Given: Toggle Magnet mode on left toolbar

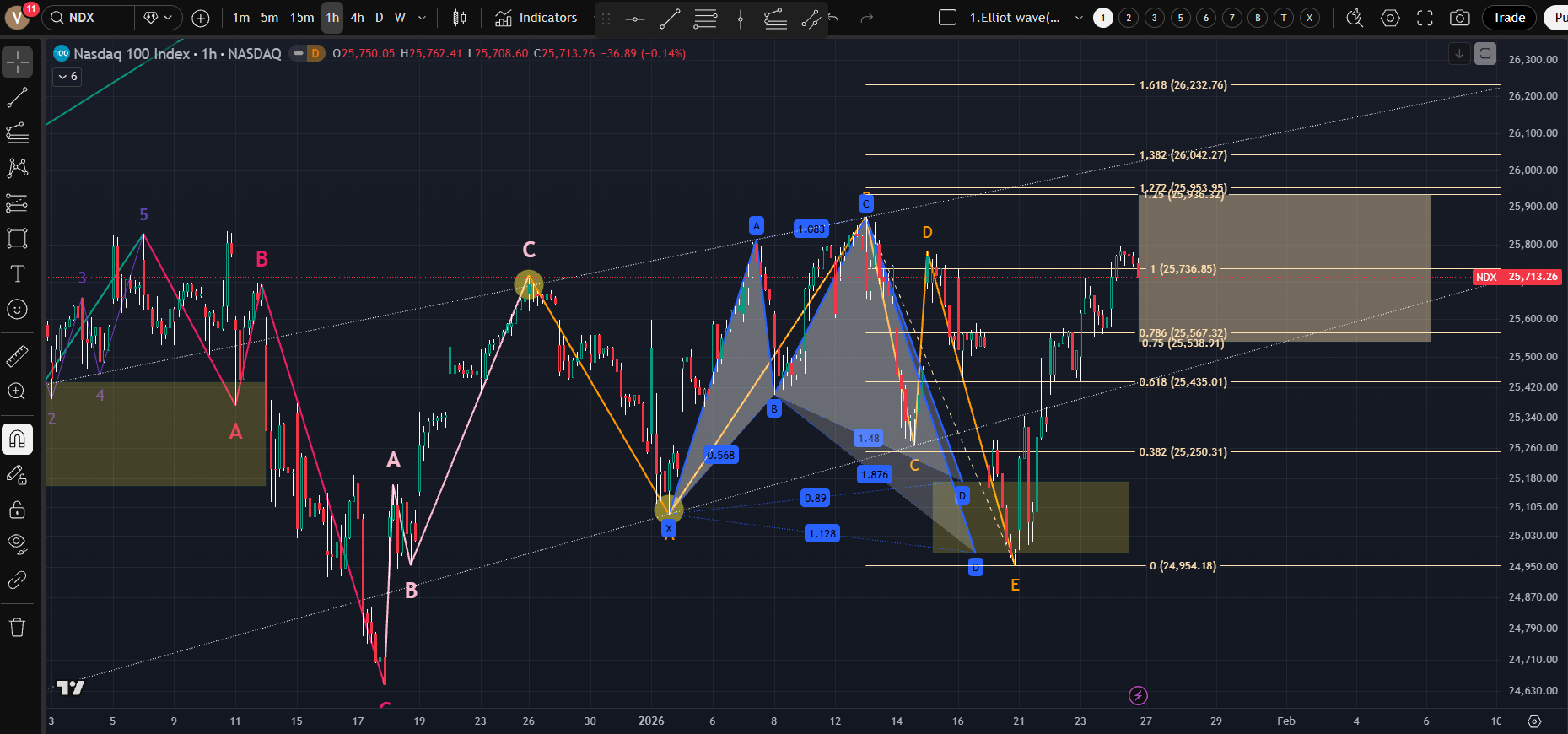Looking at the screenshot, I should click(17, 439).
